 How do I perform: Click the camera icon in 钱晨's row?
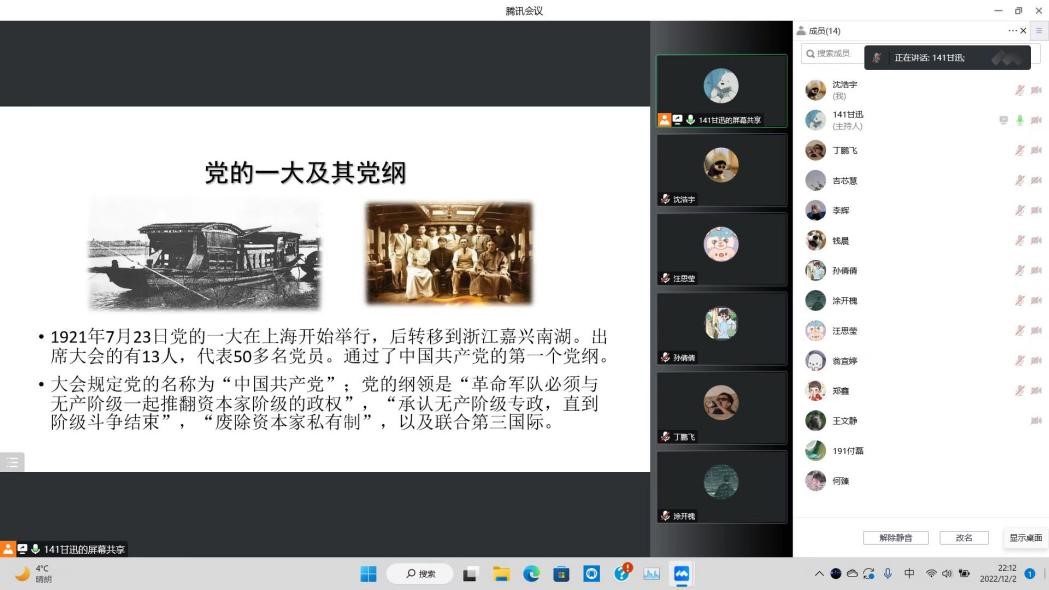pyautogui.click(x=1036, y=240)
